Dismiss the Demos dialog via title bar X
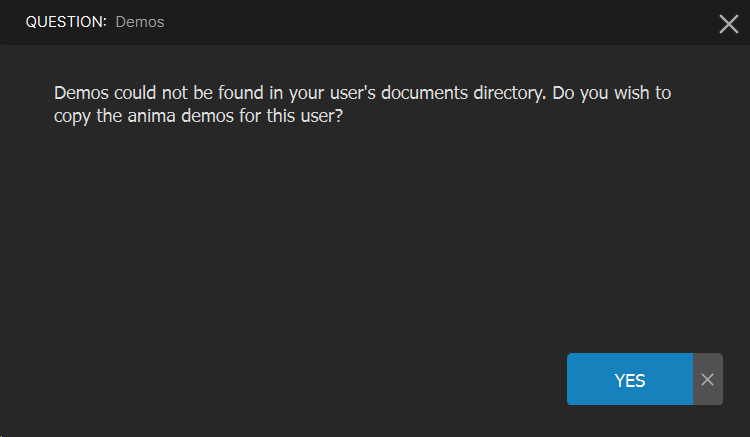 click(728, 24)
